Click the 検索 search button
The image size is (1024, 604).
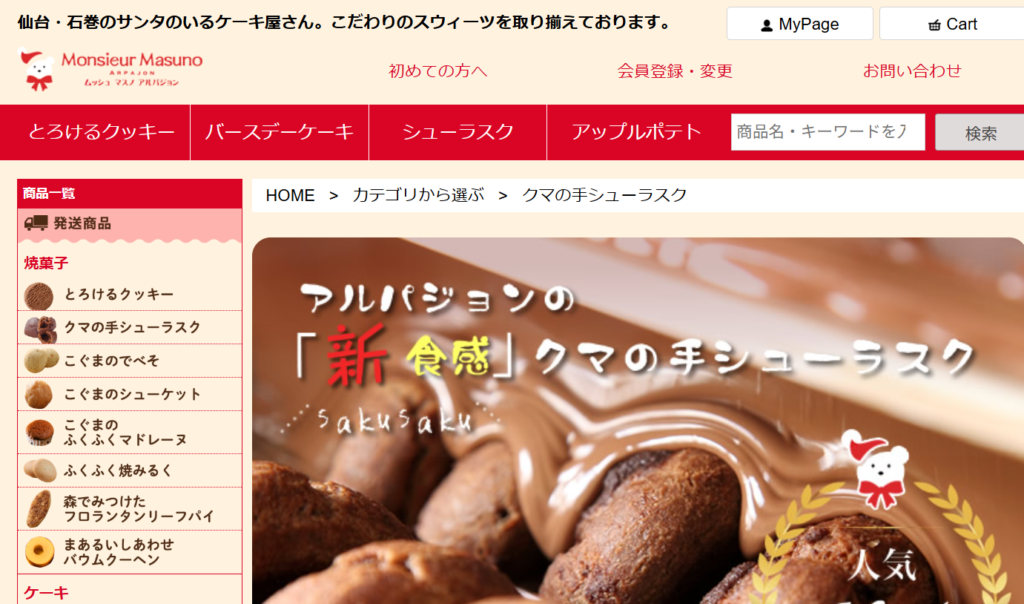tap(980, 133)
